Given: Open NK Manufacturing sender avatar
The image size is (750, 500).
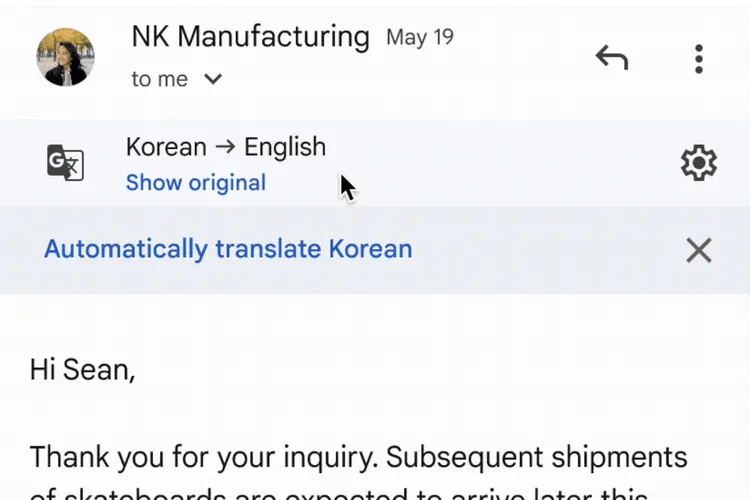Looking at the screenshot, I should click(x=65, y=57).
